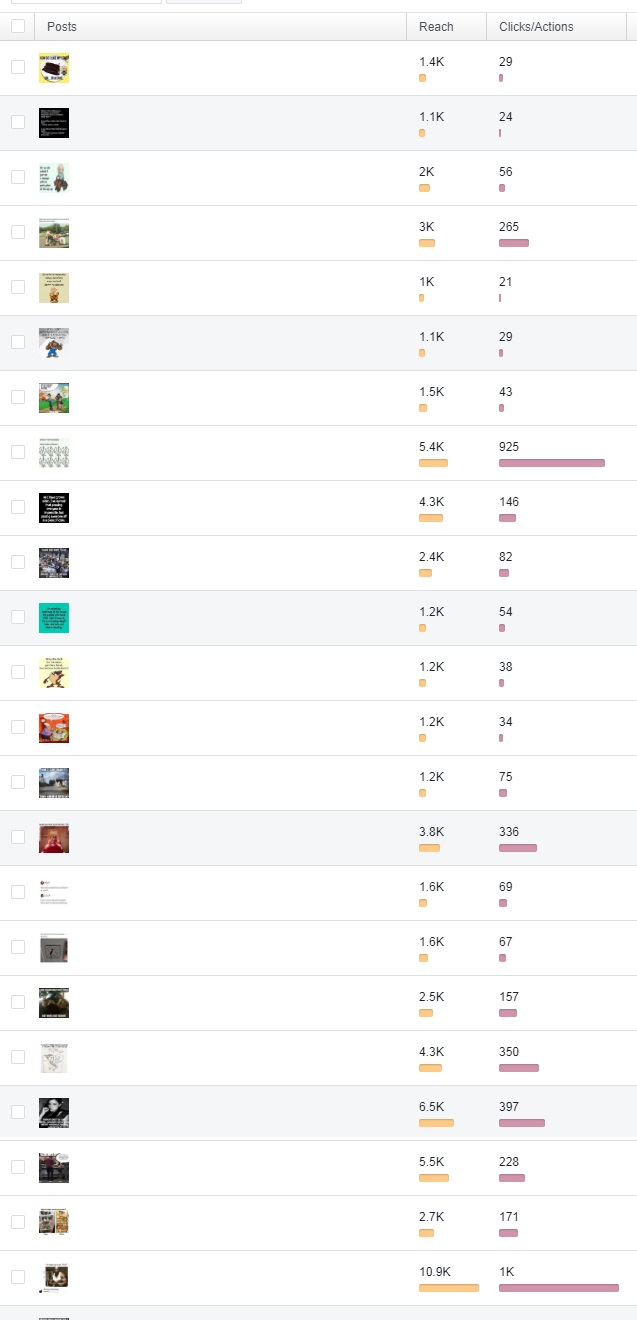This screenshot has height=1320, width=637.
Task: Tick the checkbox beside the post with 6.5K reach
Action: click(17, 1112)
